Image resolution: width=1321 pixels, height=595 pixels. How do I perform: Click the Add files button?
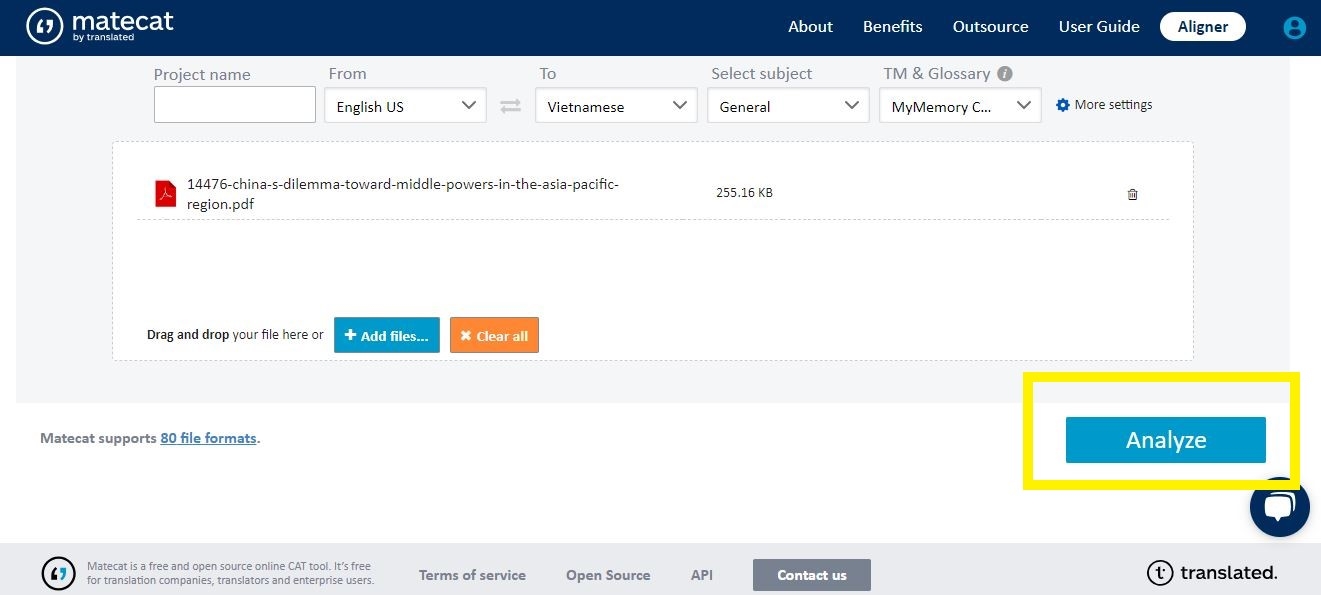point(387,336)
